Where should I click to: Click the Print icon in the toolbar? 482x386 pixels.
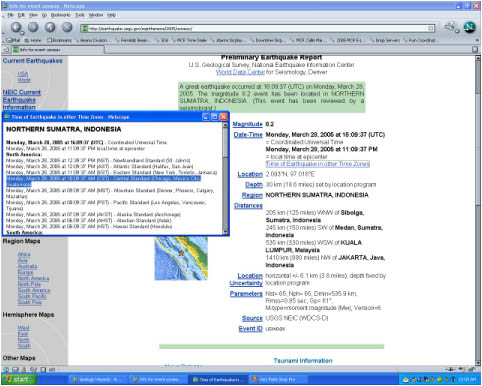click(x=451, y=27)
